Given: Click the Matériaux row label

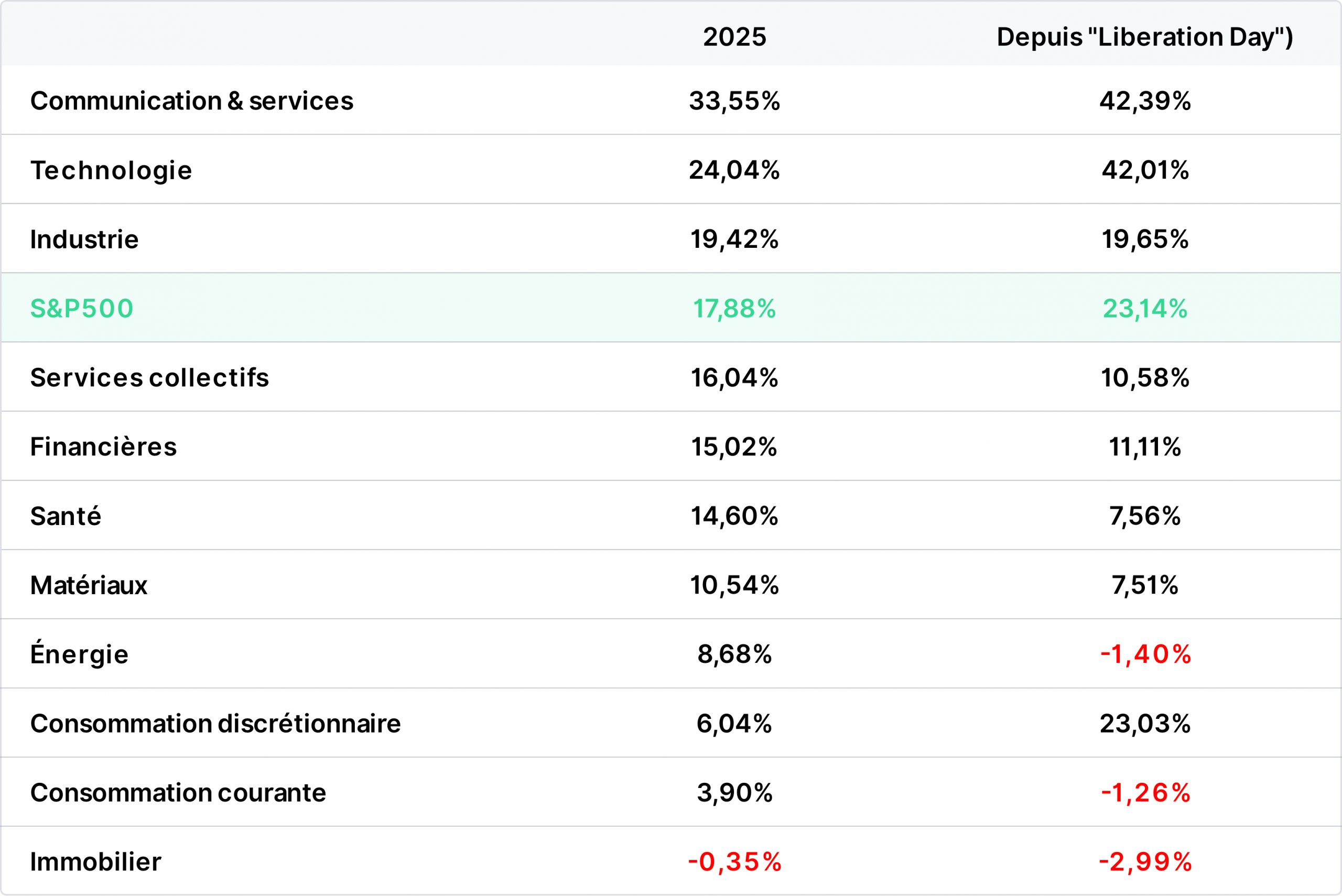Looking at the screenshot, I should point(89,585).
